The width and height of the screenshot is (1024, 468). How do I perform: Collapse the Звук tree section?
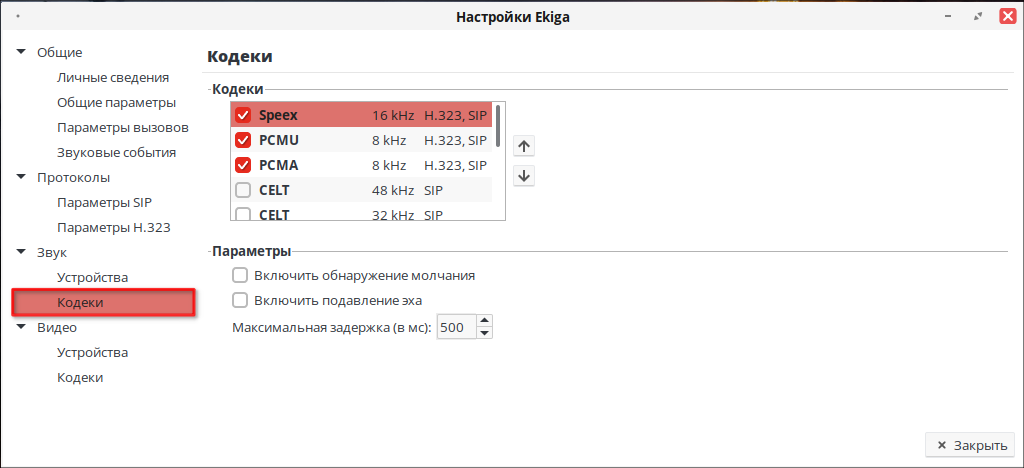22,252
